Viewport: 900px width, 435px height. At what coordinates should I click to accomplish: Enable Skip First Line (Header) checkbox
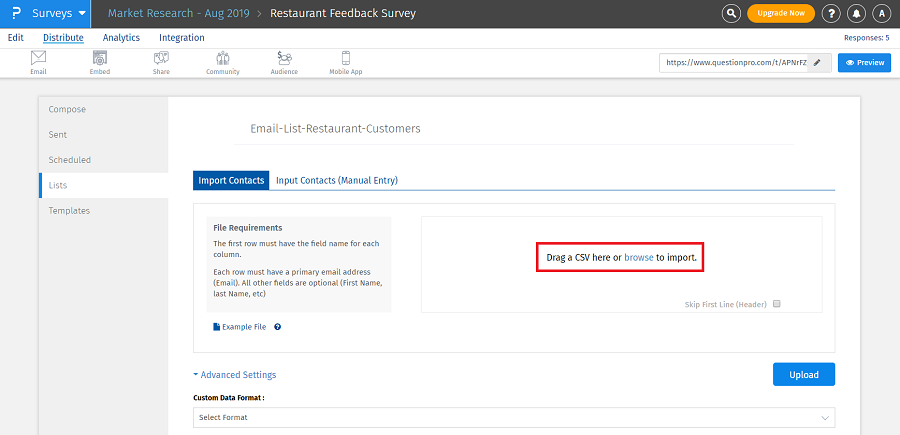[776, 304]
